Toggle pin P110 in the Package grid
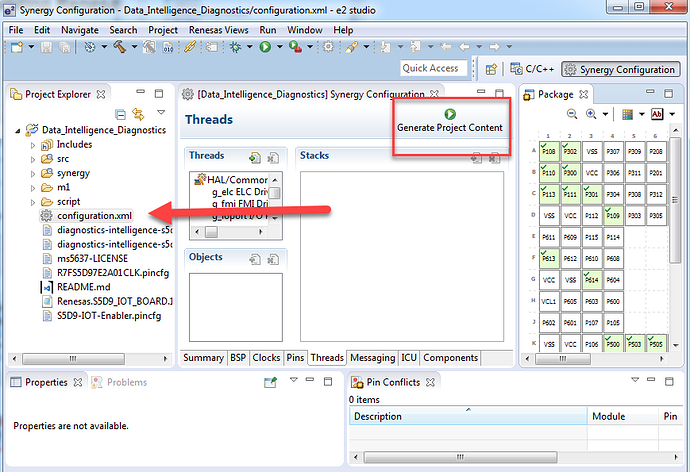690x472 pixels. (x=548, y=172)
